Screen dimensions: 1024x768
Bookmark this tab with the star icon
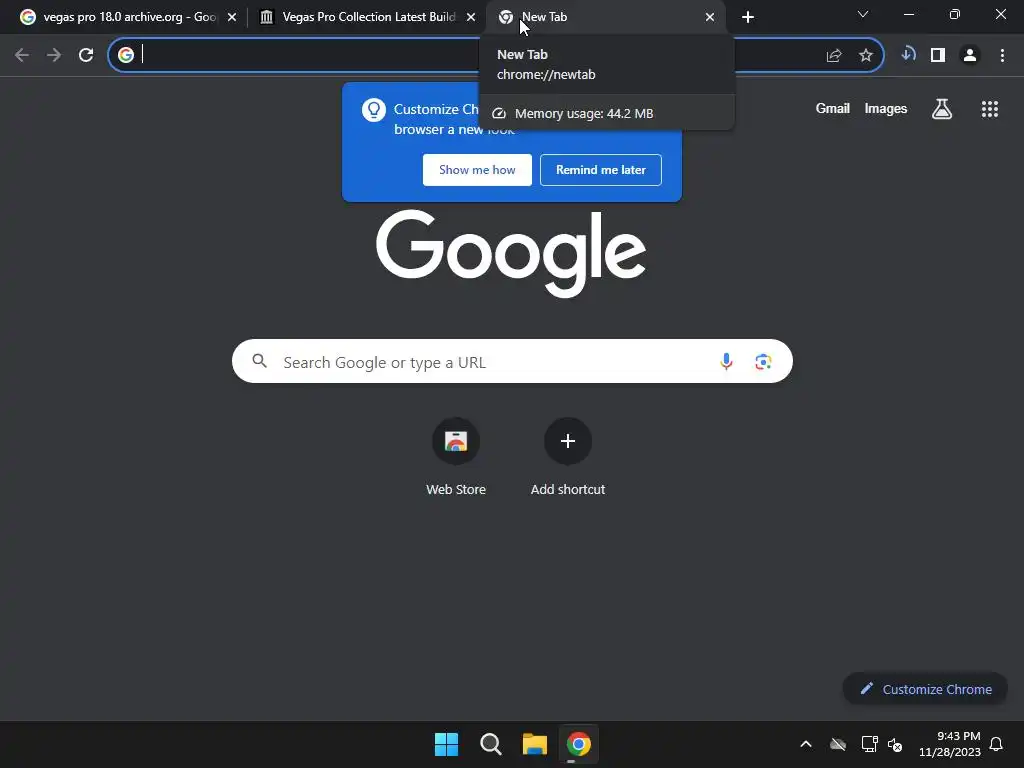[x=866, y=56]
